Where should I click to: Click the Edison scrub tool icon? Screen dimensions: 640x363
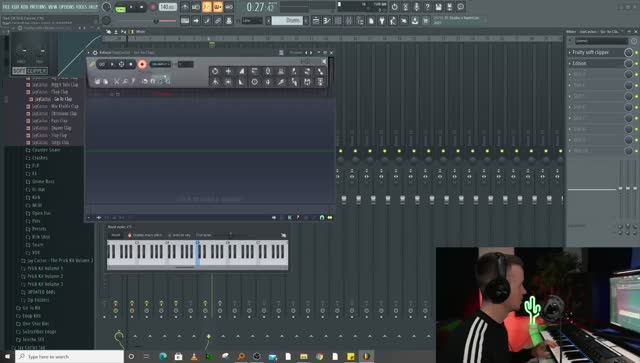coord(121,64)
